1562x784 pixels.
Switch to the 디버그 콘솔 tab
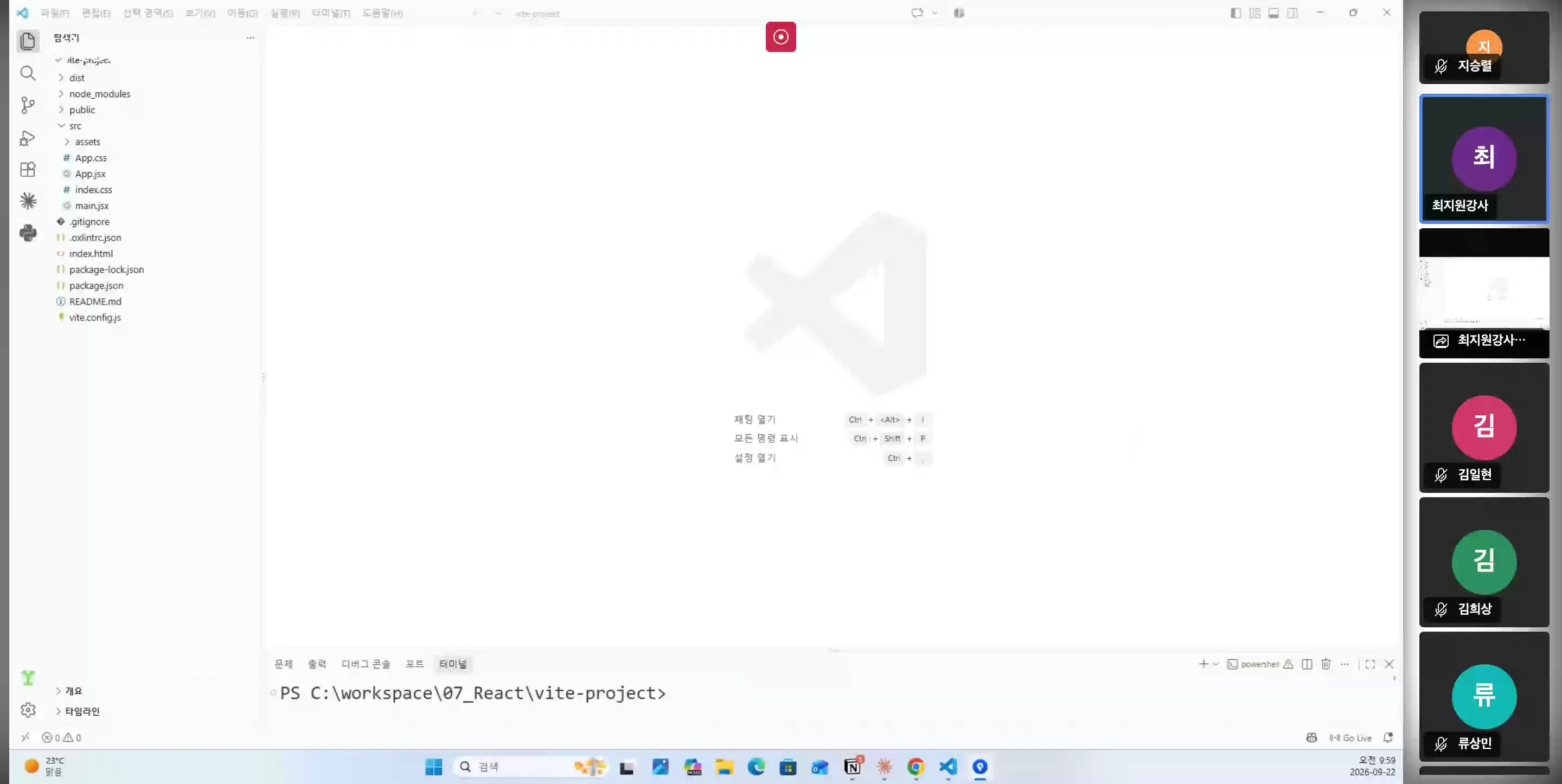point(366,664)
